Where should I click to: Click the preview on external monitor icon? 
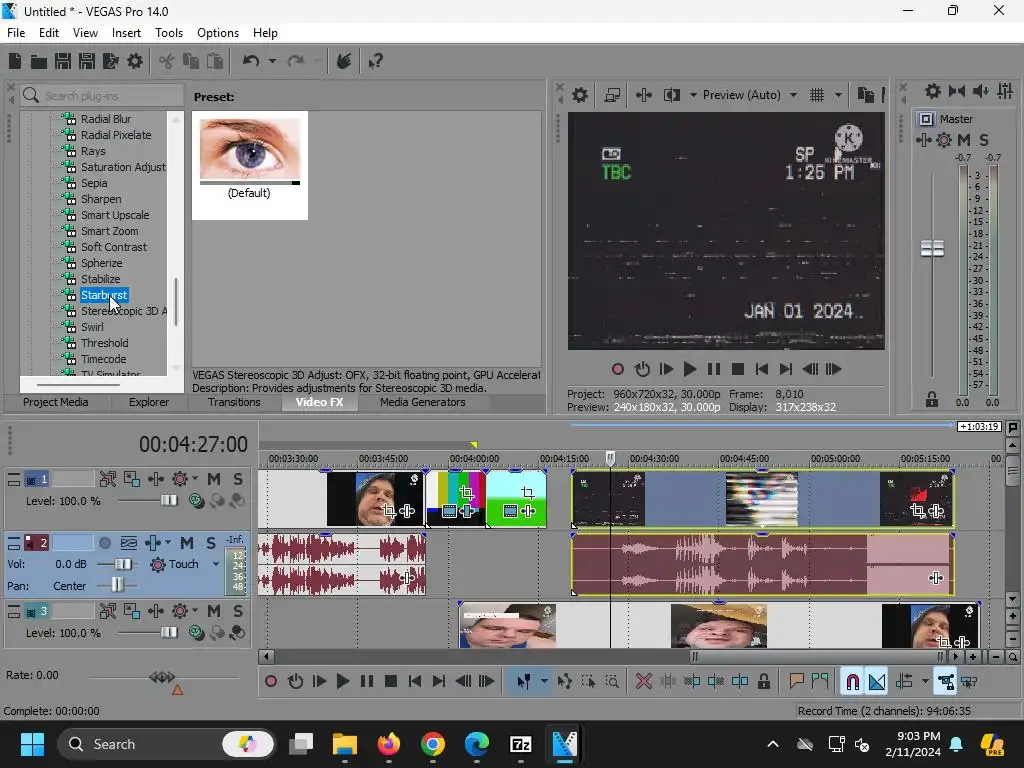(612, 95)
